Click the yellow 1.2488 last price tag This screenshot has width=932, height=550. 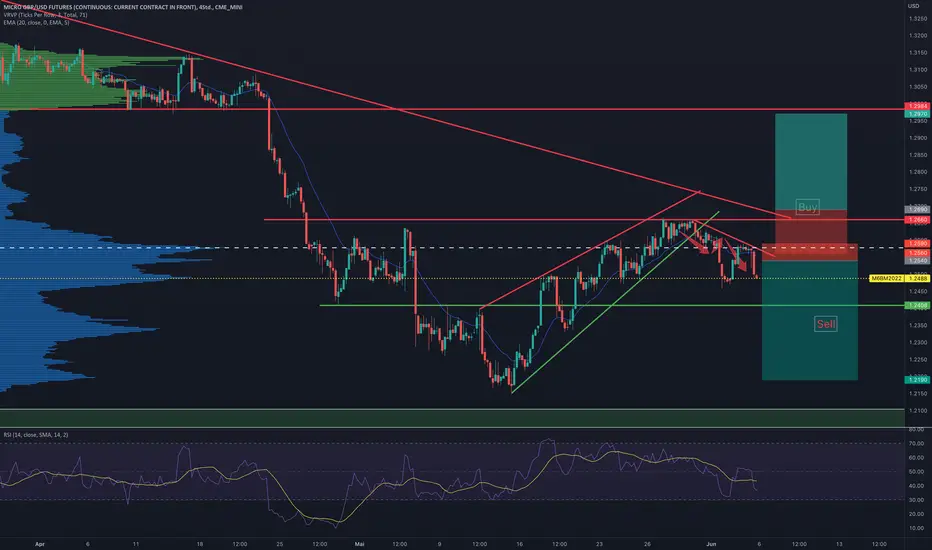click(918, 278)
